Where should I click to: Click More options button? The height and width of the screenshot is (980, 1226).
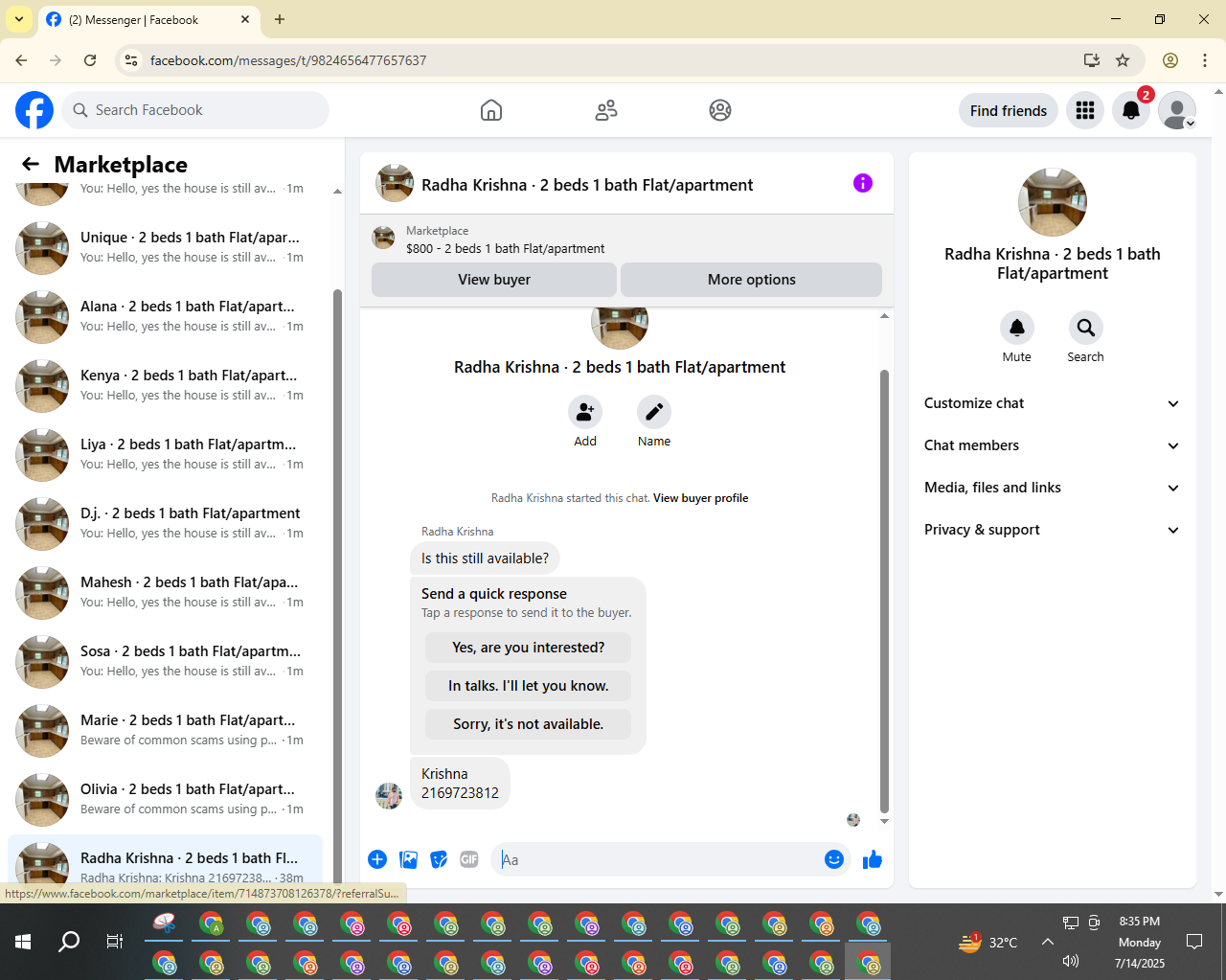(x=752, y=280)
